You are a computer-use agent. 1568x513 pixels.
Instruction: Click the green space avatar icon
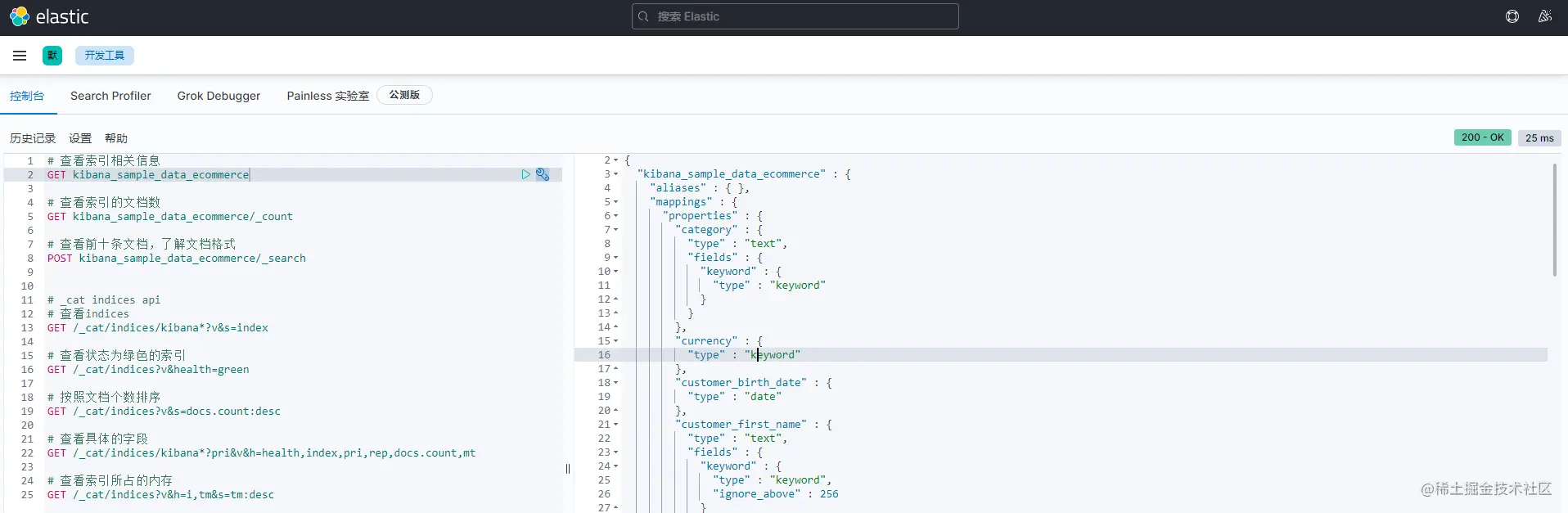tap(52, 56)
